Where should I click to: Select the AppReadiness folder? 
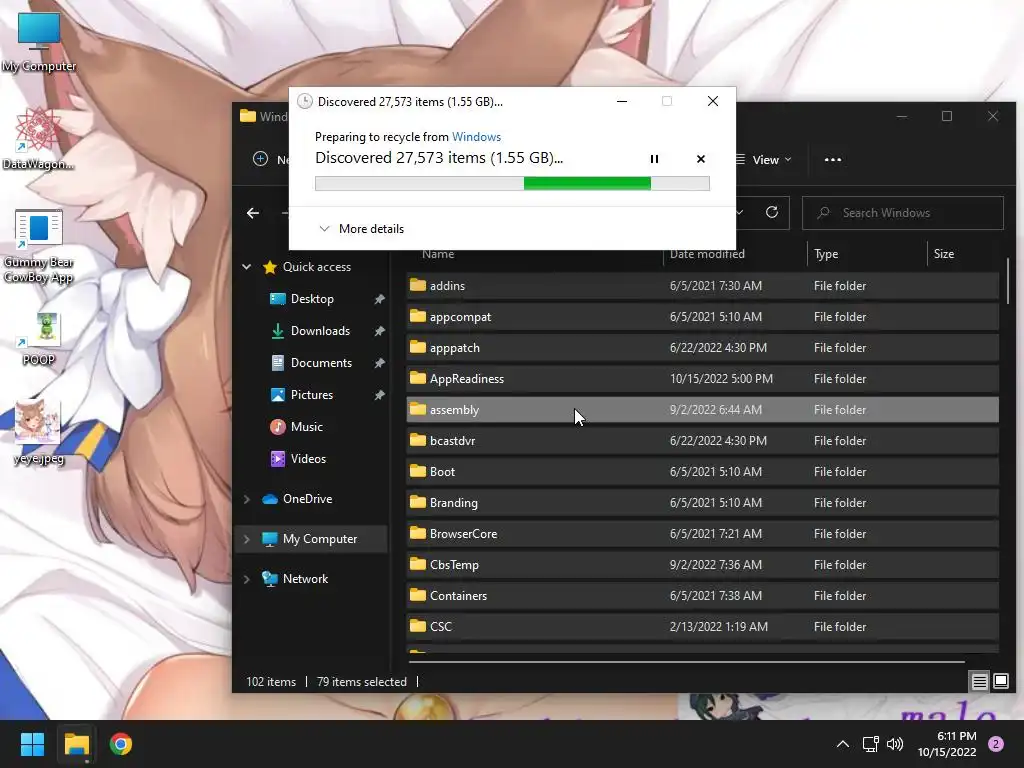pyautogui.click(x=702, y=379)
